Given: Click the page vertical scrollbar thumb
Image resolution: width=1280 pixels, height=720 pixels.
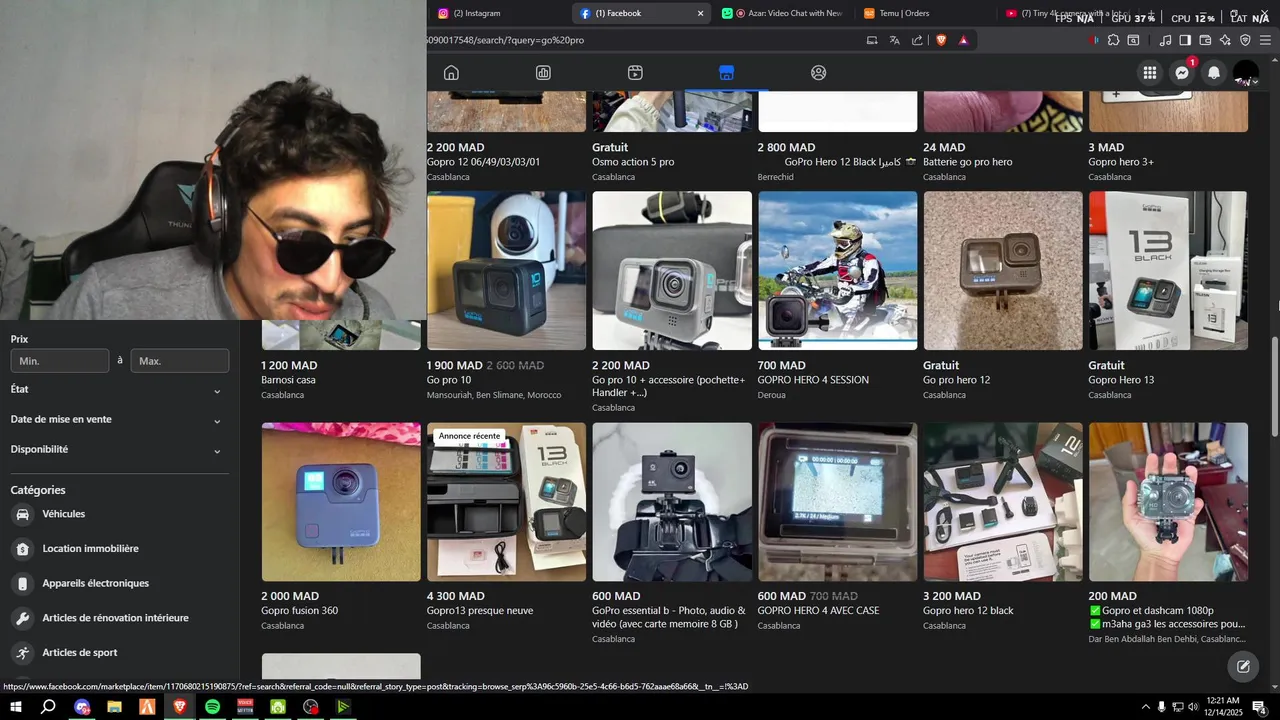Looking at the screenshot, I should click(1274, 386).
